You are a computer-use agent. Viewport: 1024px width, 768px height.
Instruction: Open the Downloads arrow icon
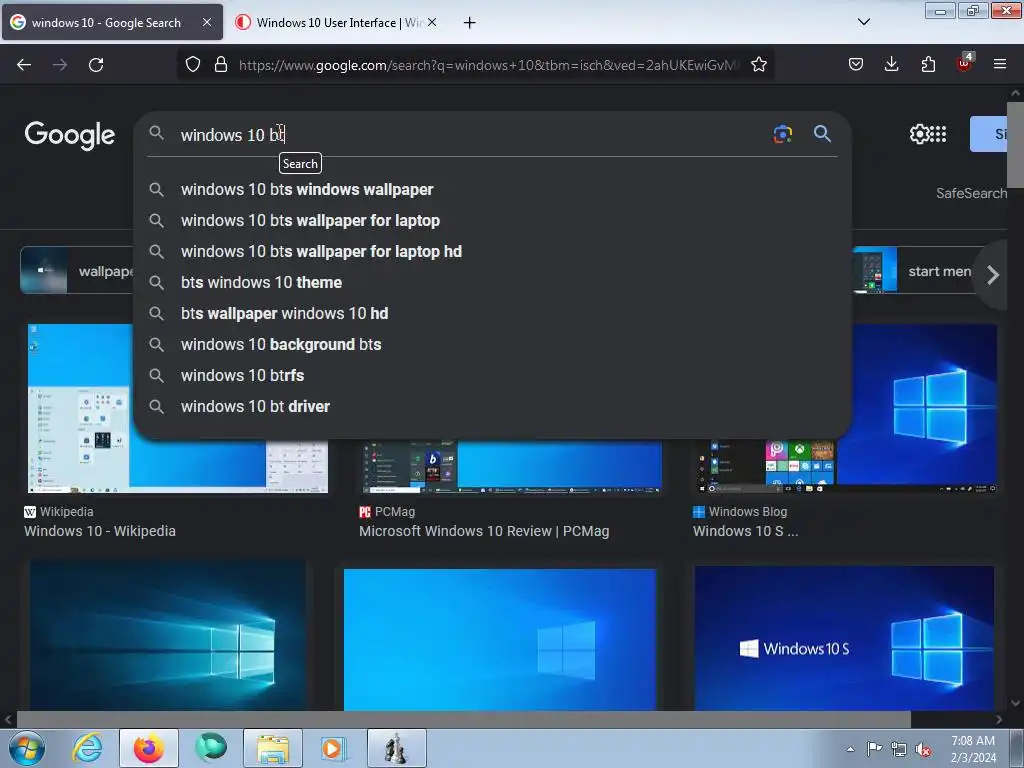pos(891,65)
